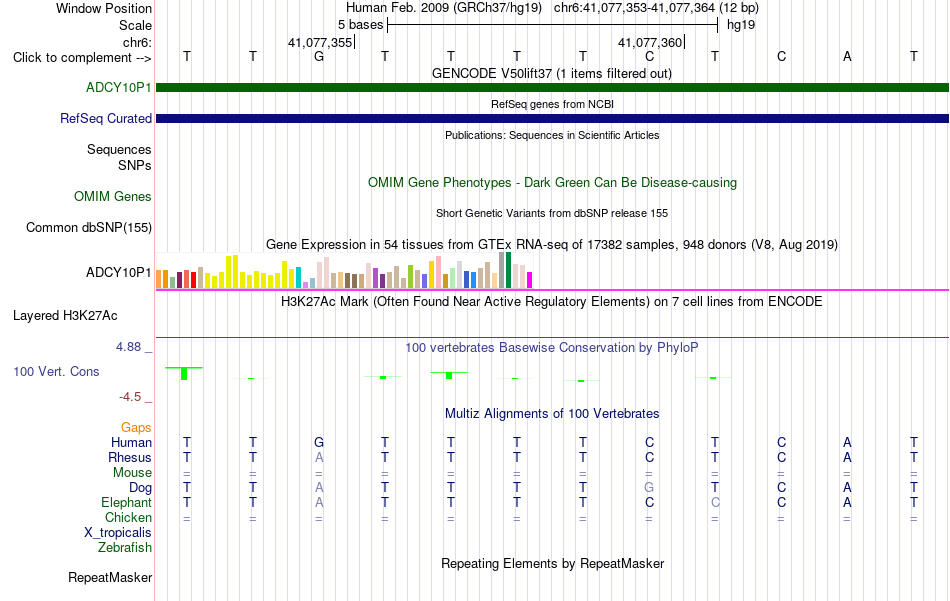This screenshot has width=950, height=601.
Task: Click "Short Genetic Variants from dbSNP release 155"
Action: 552,213
